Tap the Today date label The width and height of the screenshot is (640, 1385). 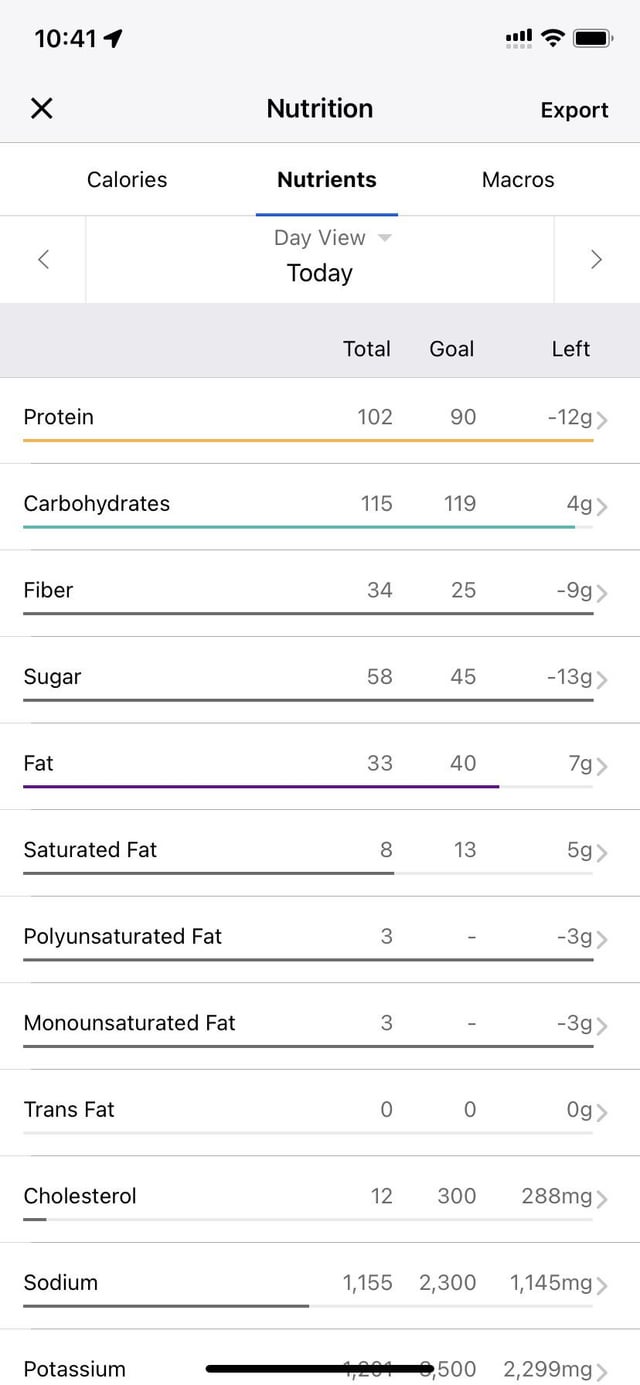(320, 273)
